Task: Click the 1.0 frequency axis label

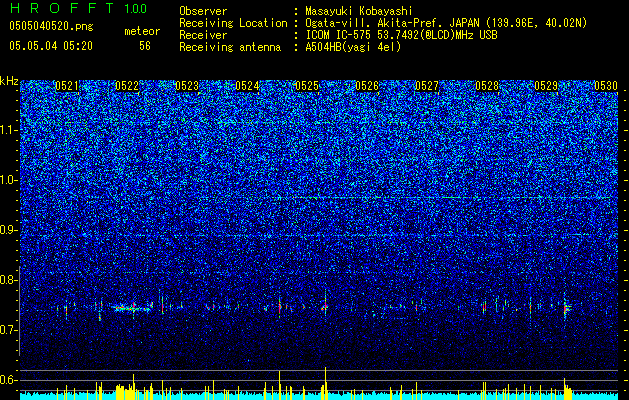Action: [8, 180]
